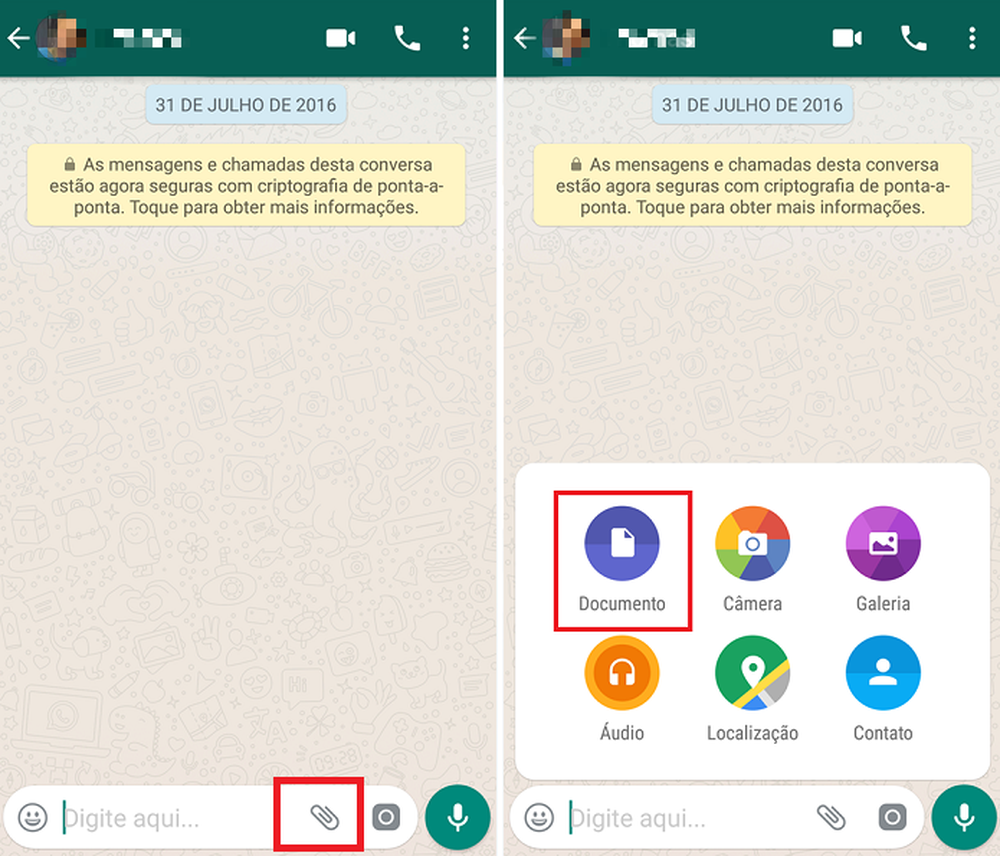1000x856 pixels.
Task: Start a voice call in the left chat
Action: (x=407, y=38)
